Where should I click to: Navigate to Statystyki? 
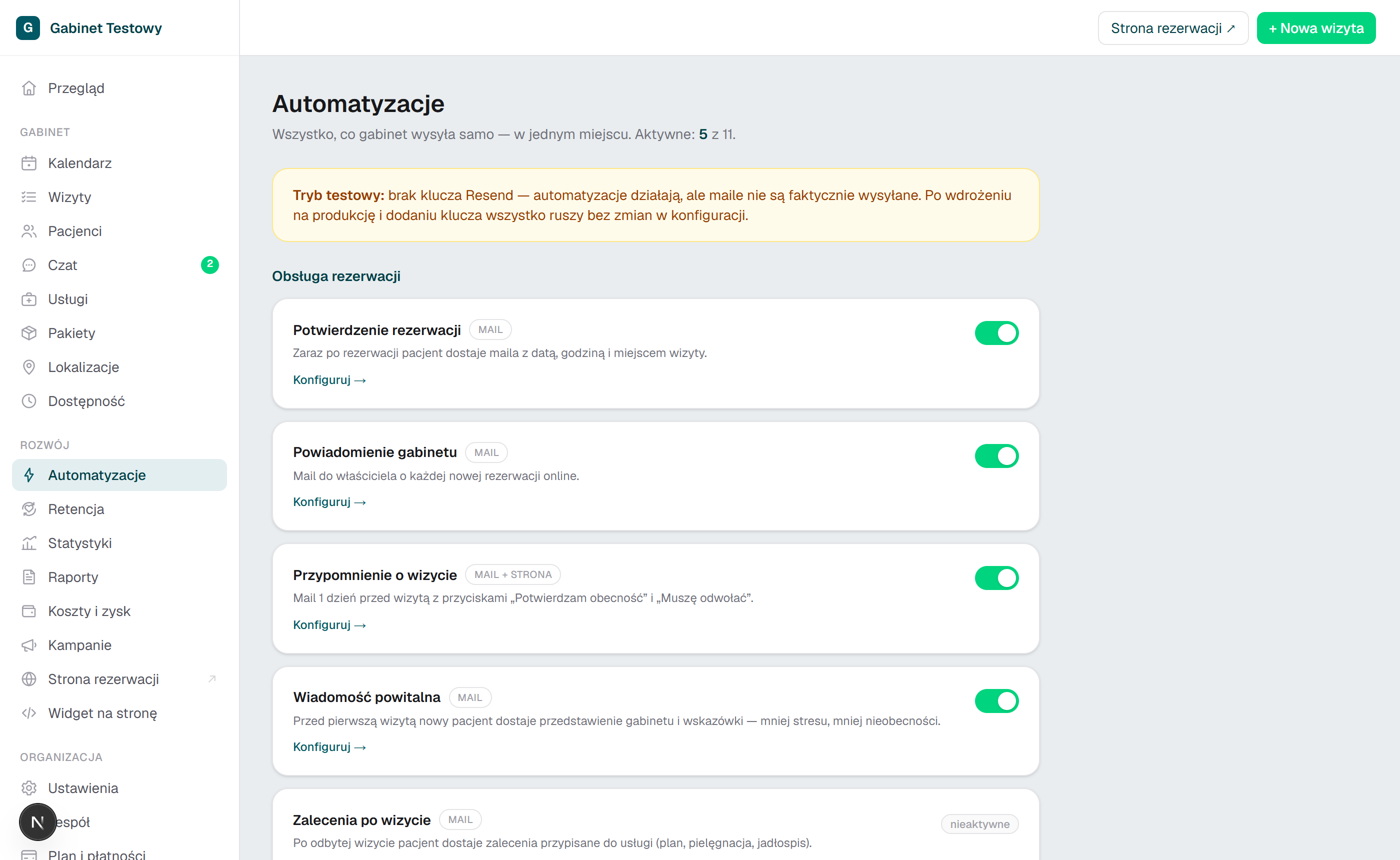[119, 543]
